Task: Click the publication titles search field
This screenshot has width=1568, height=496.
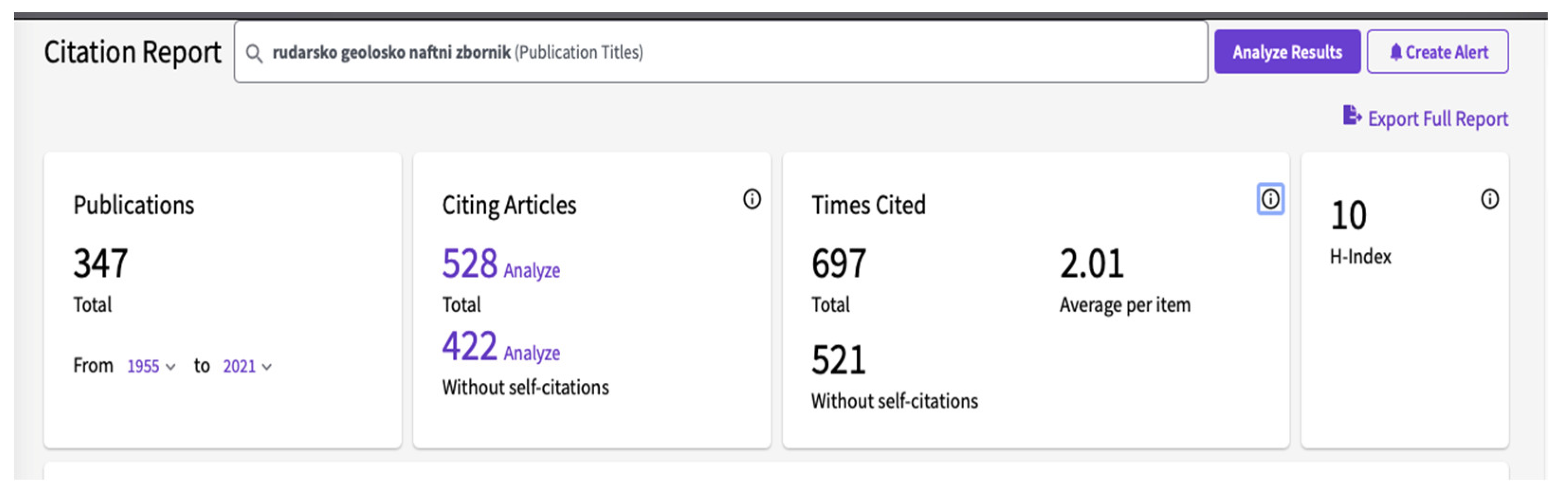Action: tap(730, 52)
